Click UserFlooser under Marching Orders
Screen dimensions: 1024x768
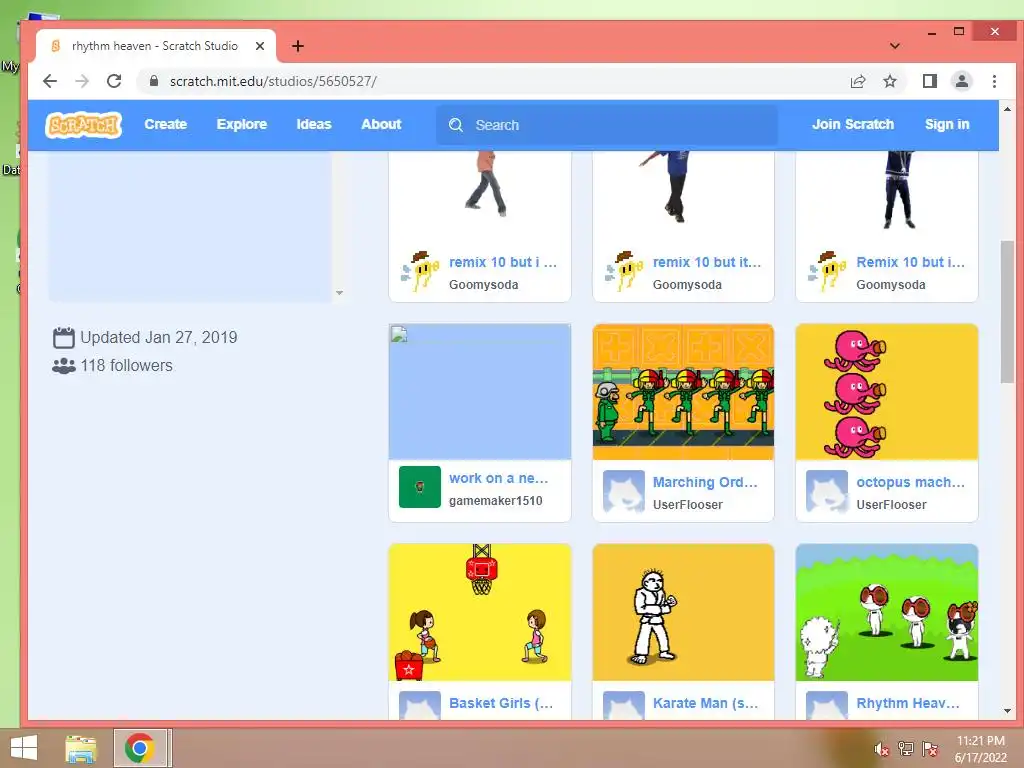pyautogui.click(x=688, y=505)
